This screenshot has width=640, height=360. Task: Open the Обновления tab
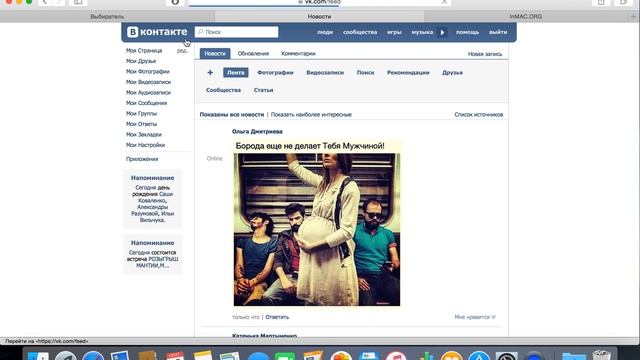click(253, 53)
